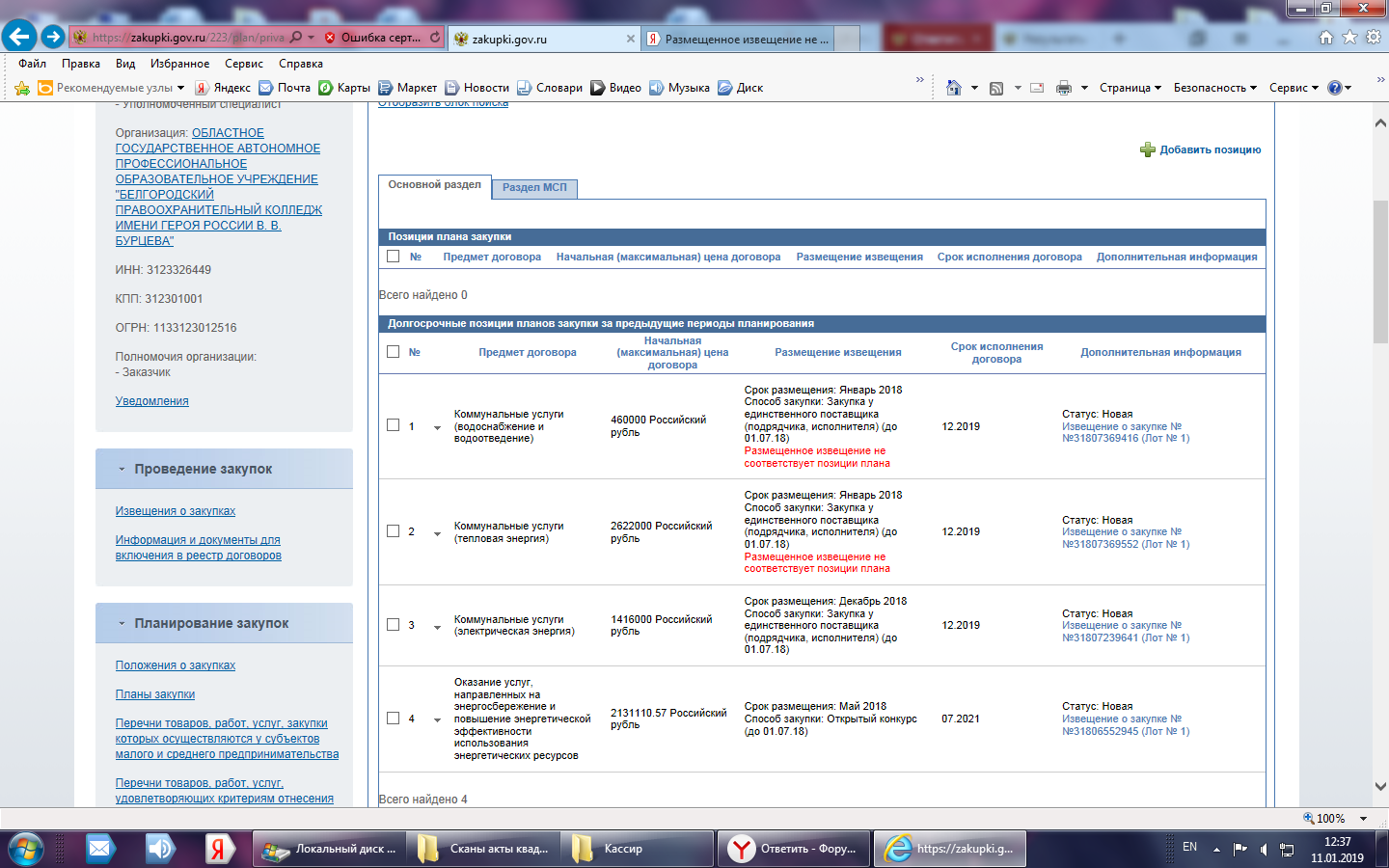Viewport: 1389px width, 868px height.
Task: Tick the checkbox for row 1 water supply
Action: point(393,425)
